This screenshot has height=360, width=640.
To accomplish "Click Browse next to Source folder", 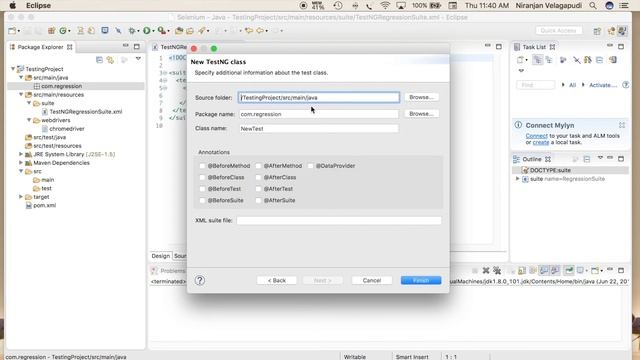I will (x=421, y=97).
